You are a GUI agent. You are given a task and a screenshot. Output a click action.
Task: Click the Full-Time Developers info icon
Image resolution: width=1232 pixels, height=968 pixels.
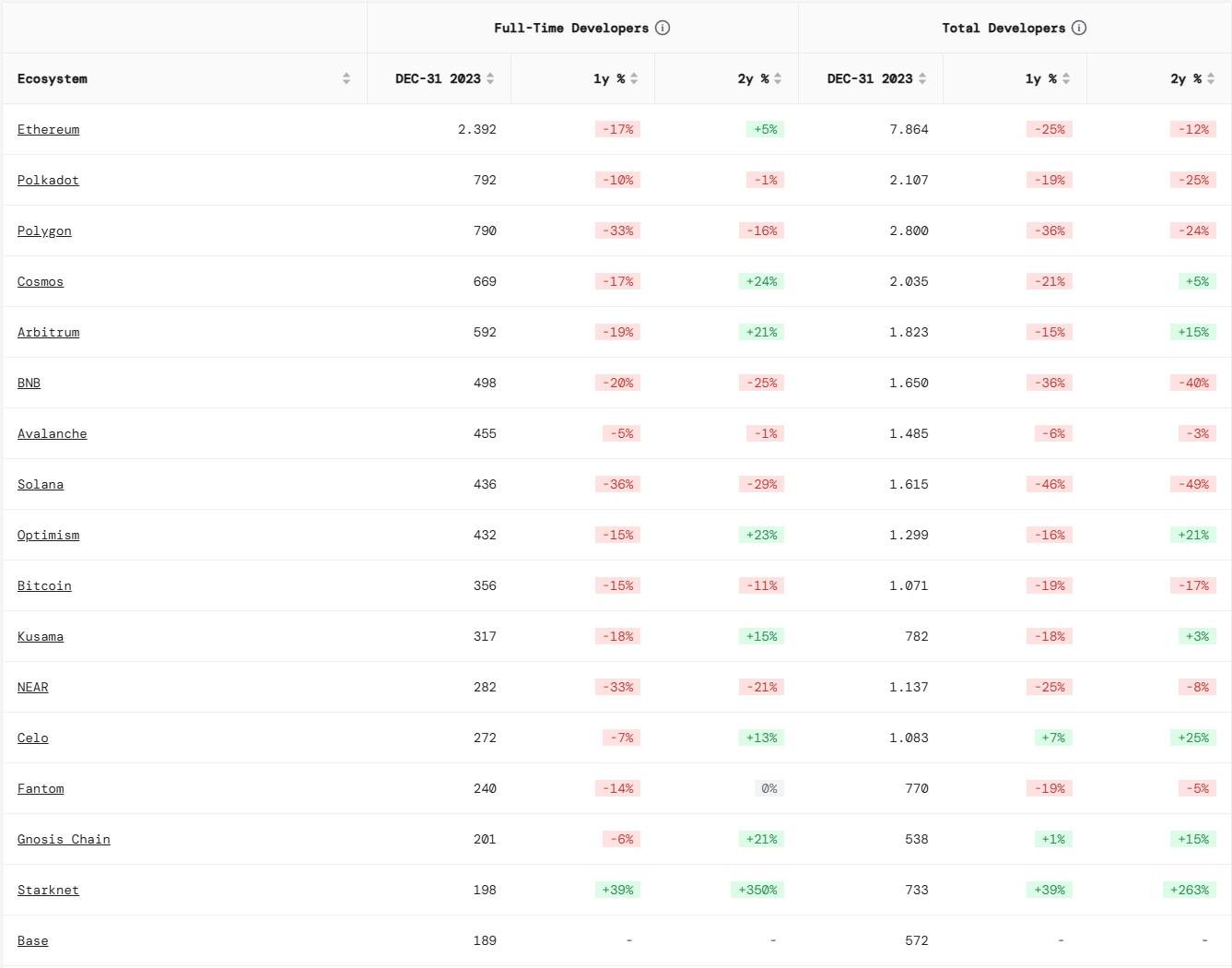point(663,28)
